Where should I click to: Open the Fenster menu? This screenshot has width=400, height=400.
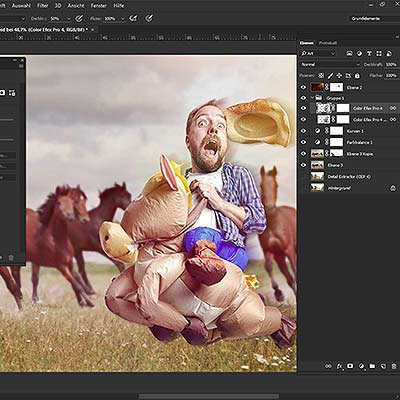[98, 6]
